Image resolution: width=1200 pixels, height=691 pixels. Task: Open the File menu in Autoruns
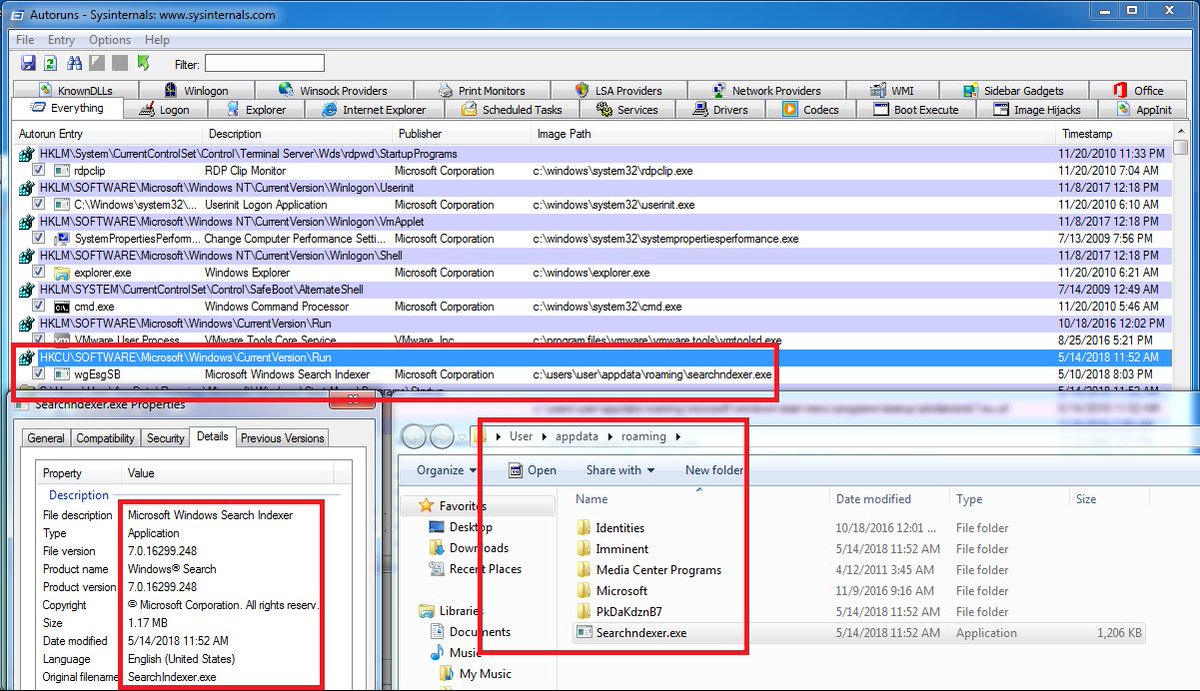(x=25, y=40)
